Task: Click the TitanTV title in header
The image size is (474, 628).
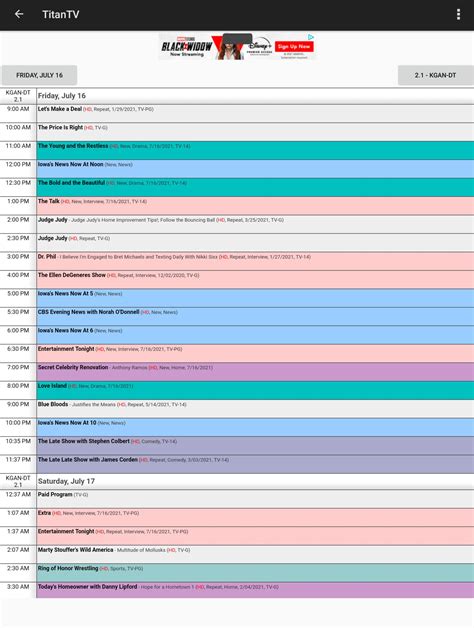Action: (x=61, y=14)
